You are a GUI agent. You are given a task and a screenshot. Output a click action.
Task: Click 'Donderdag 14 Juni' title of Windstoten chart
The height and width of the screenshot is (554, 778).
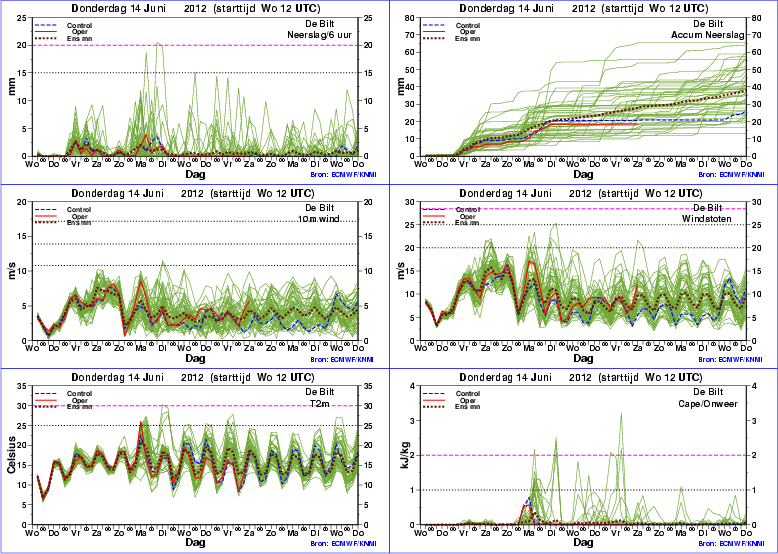(507, 193)
